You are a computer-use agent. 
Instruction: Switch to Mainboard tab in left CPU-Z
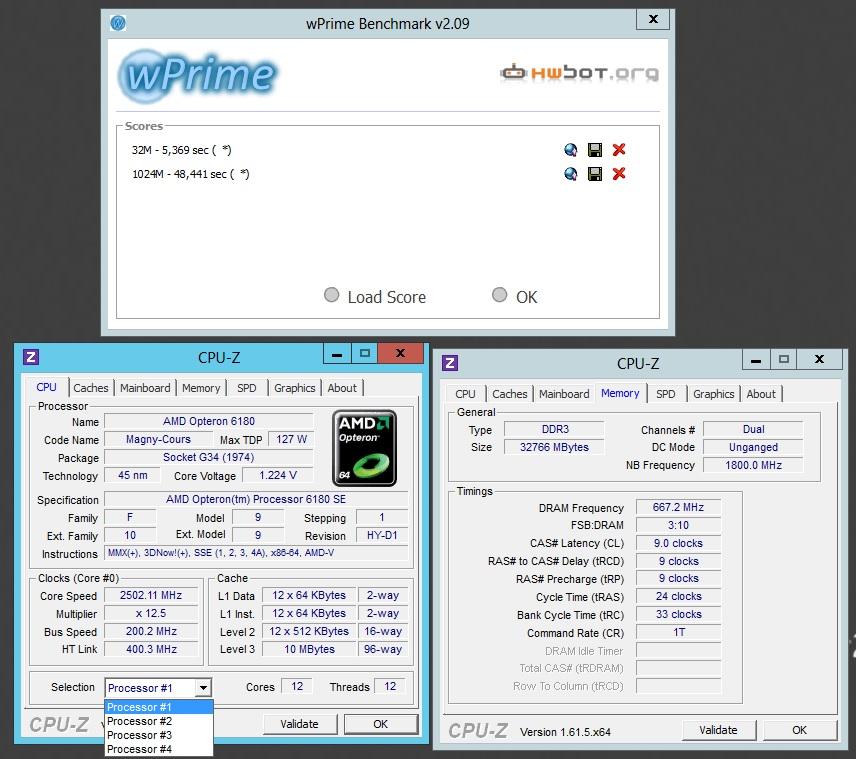point(145,388)
